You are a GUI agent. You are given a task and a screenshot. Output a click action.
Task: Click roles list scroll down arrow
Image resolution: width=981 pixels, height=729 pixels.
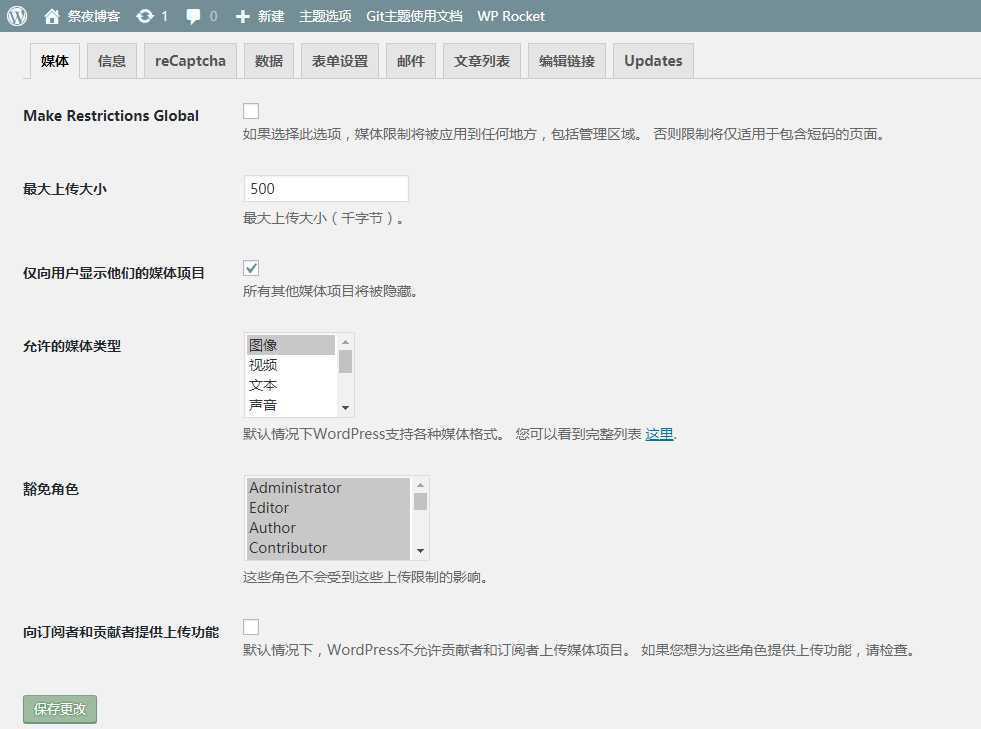420,551
